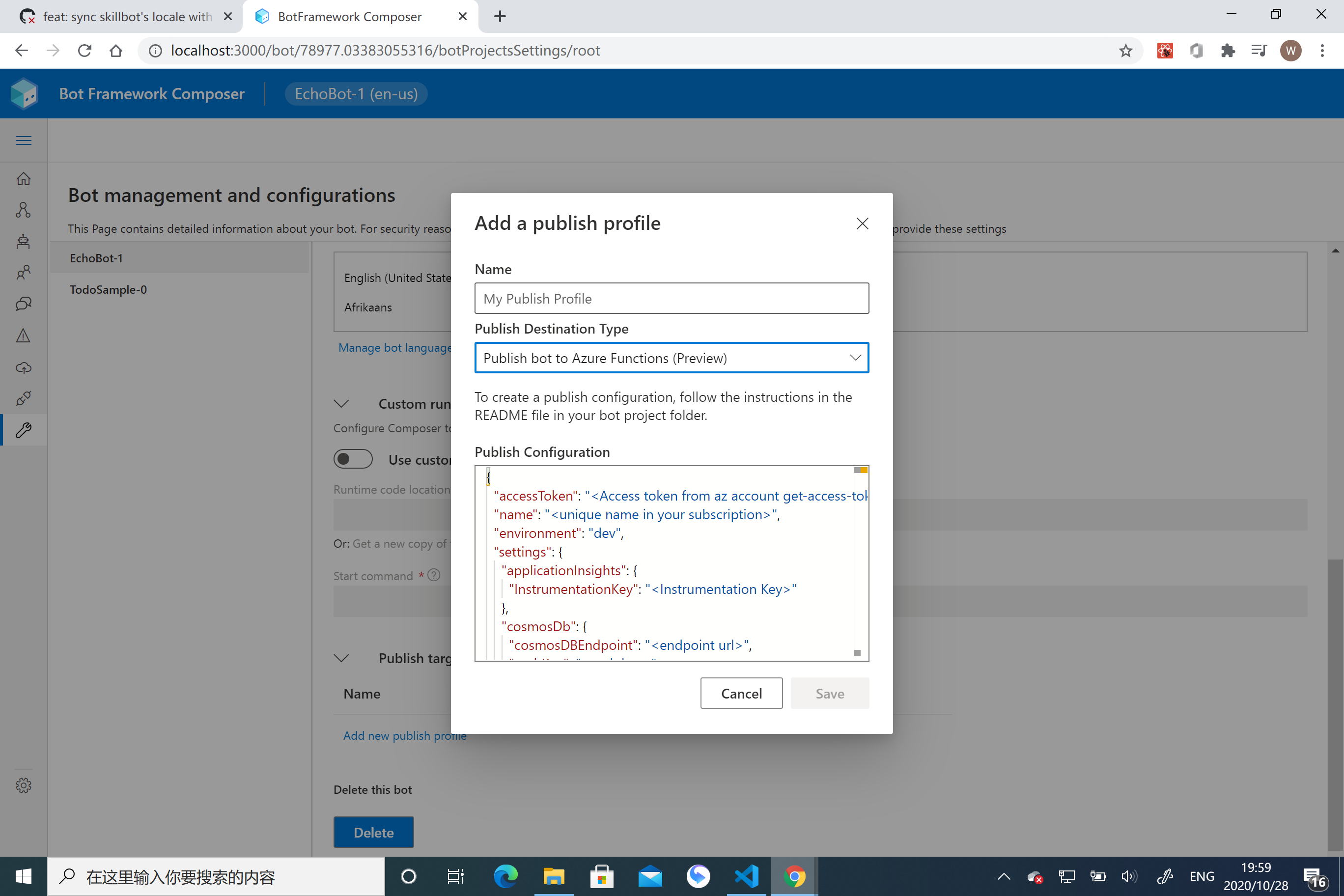Viewport: 1344px width, 896px height.
Task: Open Design dialogs icon in sidebar
Action: [x=24, y=210]
